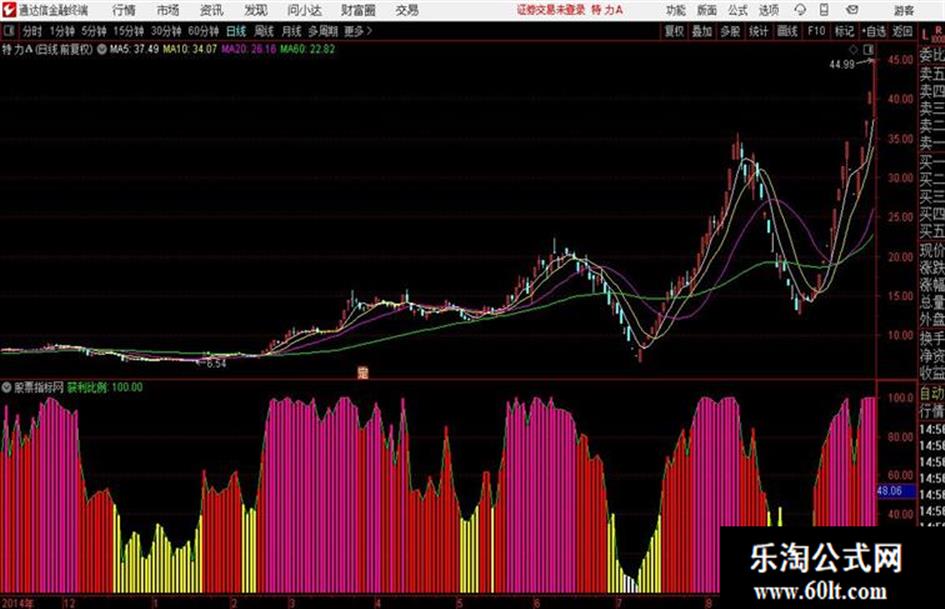
Task: Click 证券交易未登录 login status text
Action: [x=551, y=10]
